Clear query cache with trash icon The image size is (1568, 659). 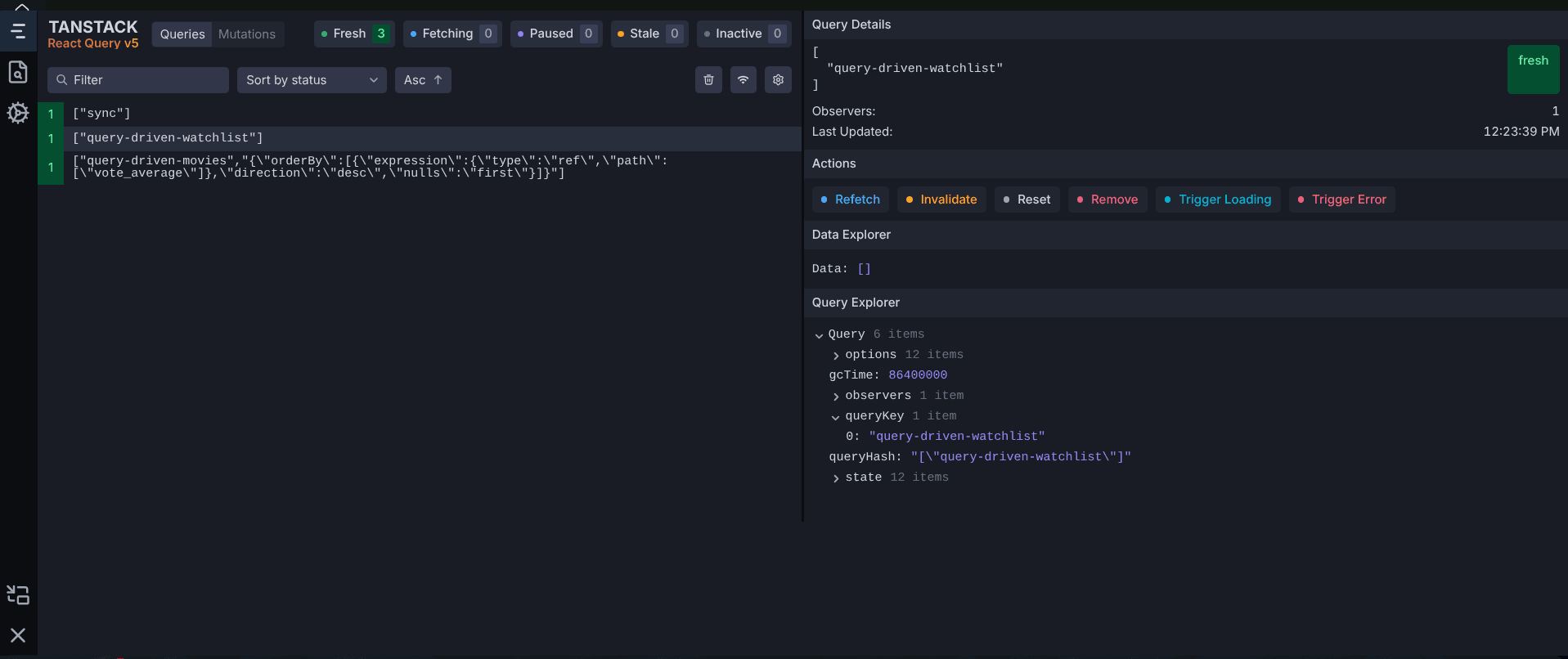pos(708,79)
